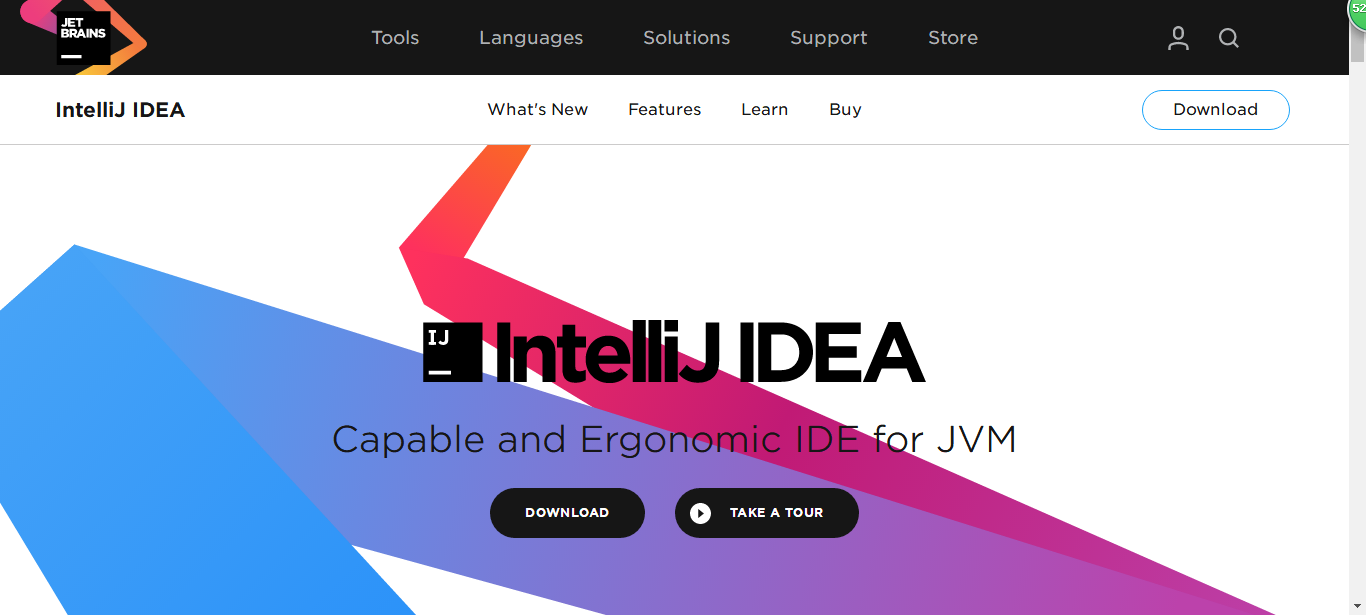Click the IntelliJ IDEA product title link
1366x615 pixels.
click(120, 110)
